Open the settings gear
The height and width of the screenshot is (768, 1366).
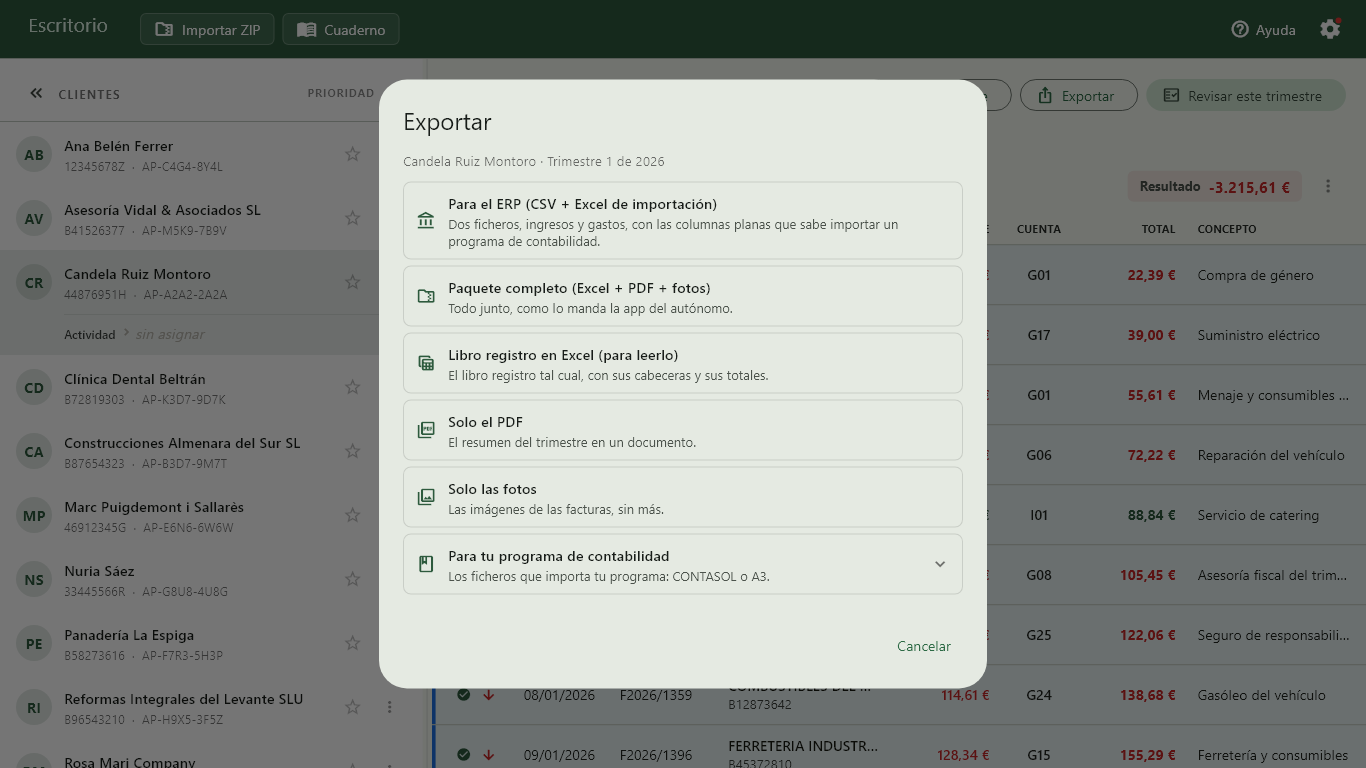click(x=1330, y=29)
